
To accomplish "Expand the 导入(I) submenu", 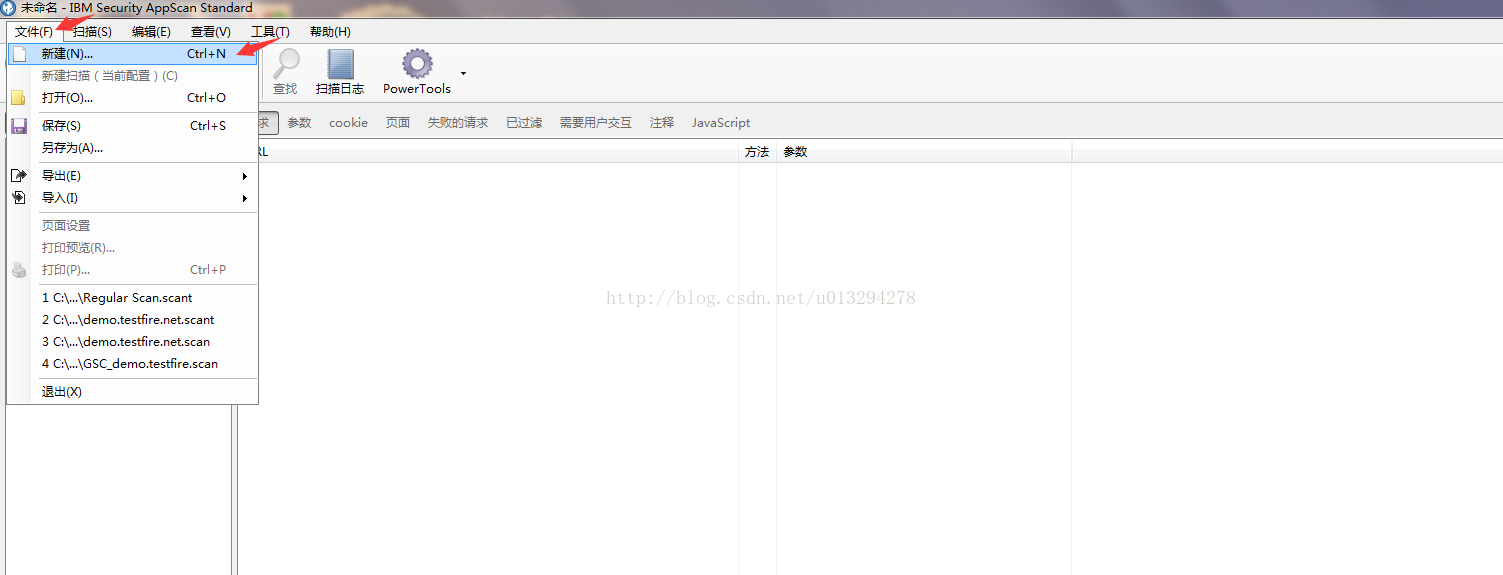I will coord(133,198).
